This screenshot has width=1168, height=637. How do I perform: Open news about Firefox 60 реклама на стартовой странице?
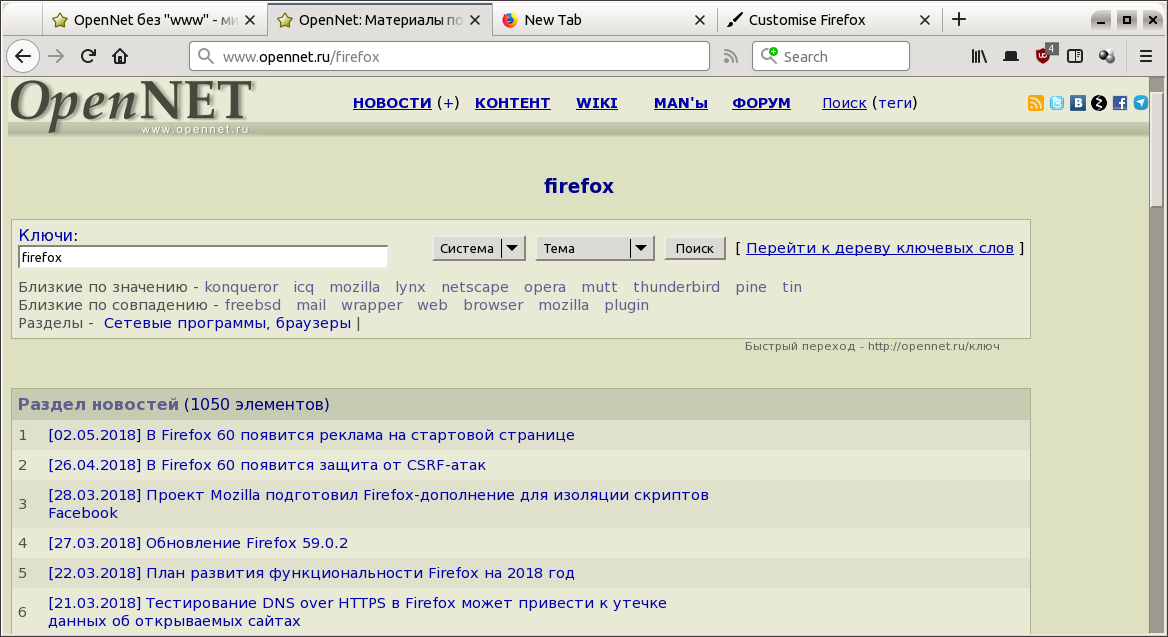coord(311,434)
